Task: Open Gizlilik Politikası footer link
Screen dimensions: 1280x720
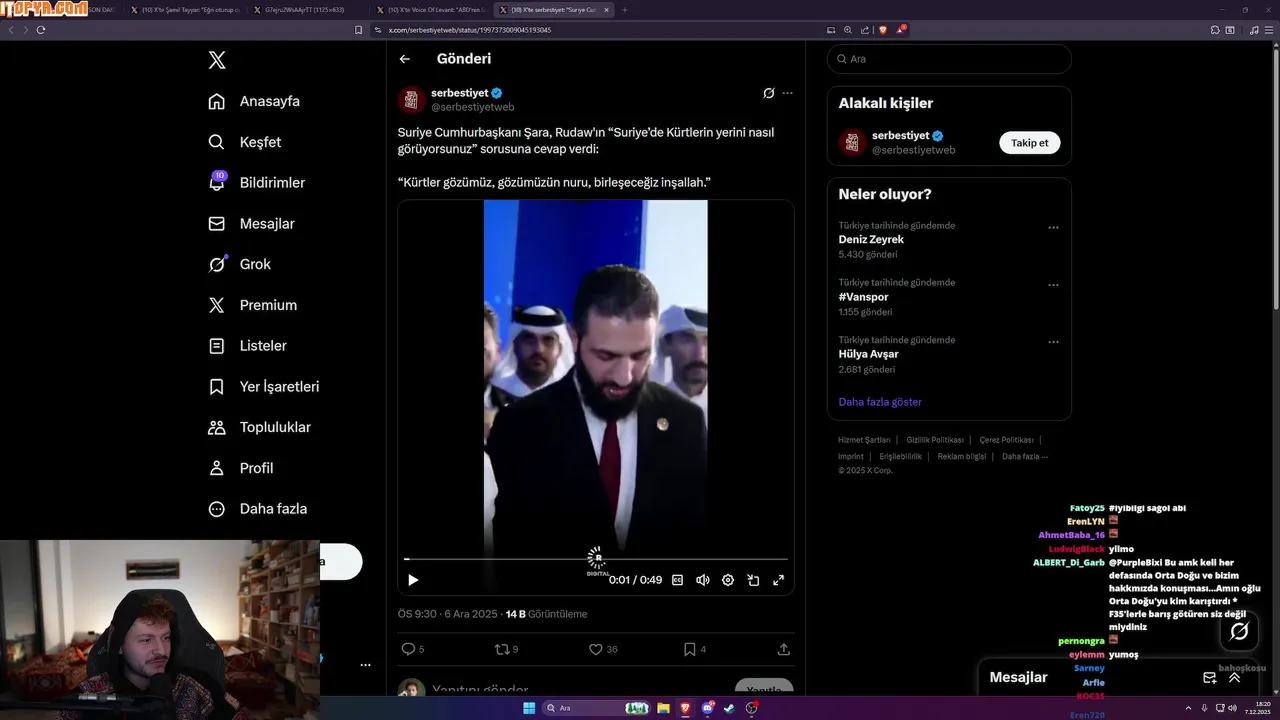Action: point(935,440)
